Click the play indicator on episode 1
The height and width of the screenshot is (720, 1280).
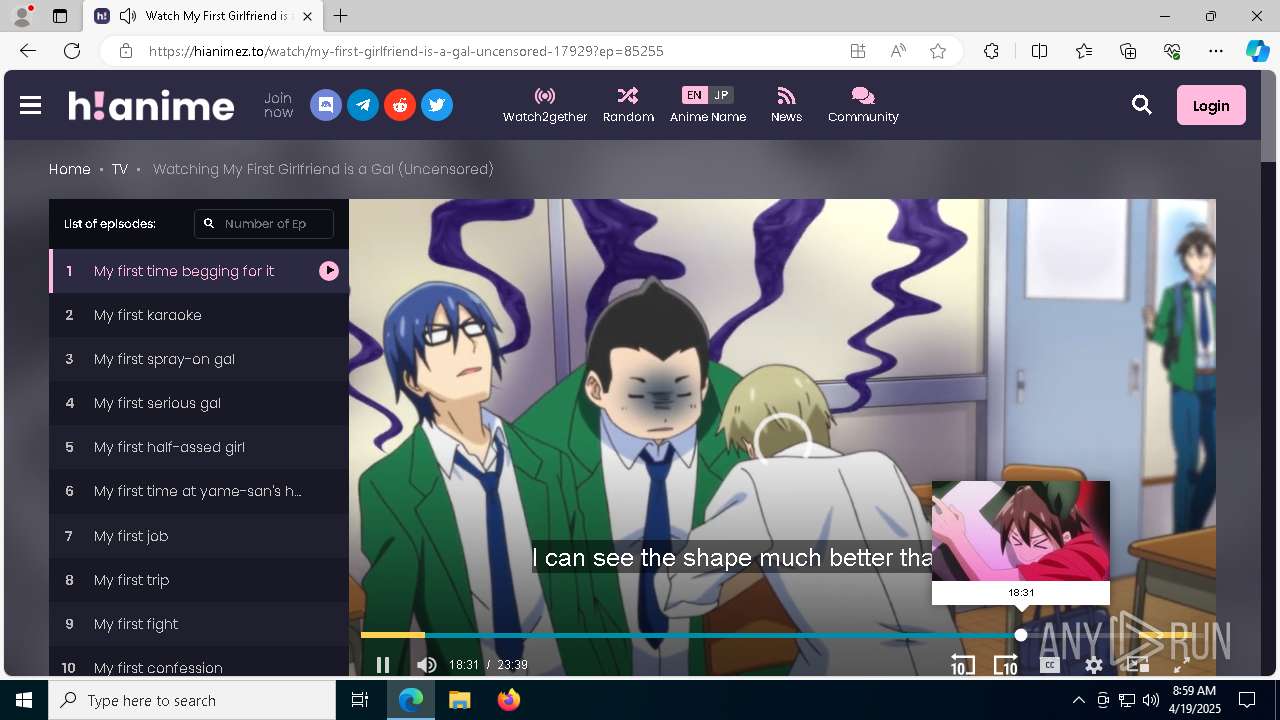pyautogui.click(x=329, y=271)
